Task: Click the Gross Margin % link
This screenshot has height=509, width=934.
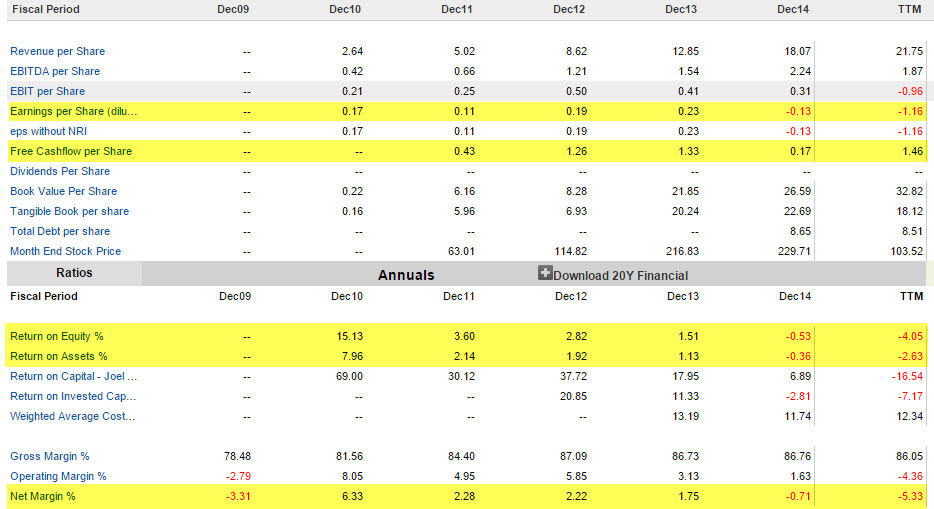Action: [x=50, y=456]
